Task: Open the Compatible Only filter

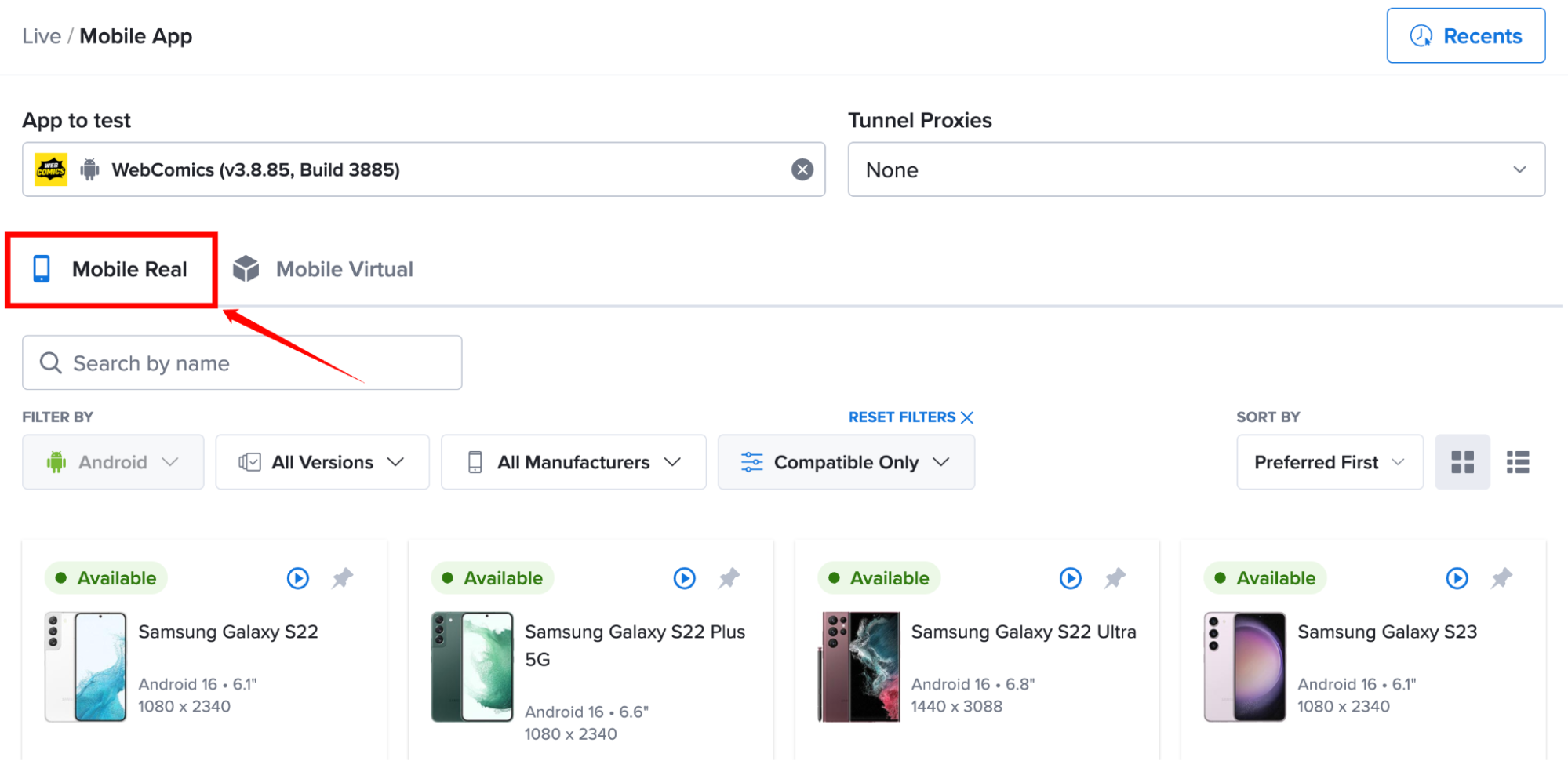Action: 846,462
